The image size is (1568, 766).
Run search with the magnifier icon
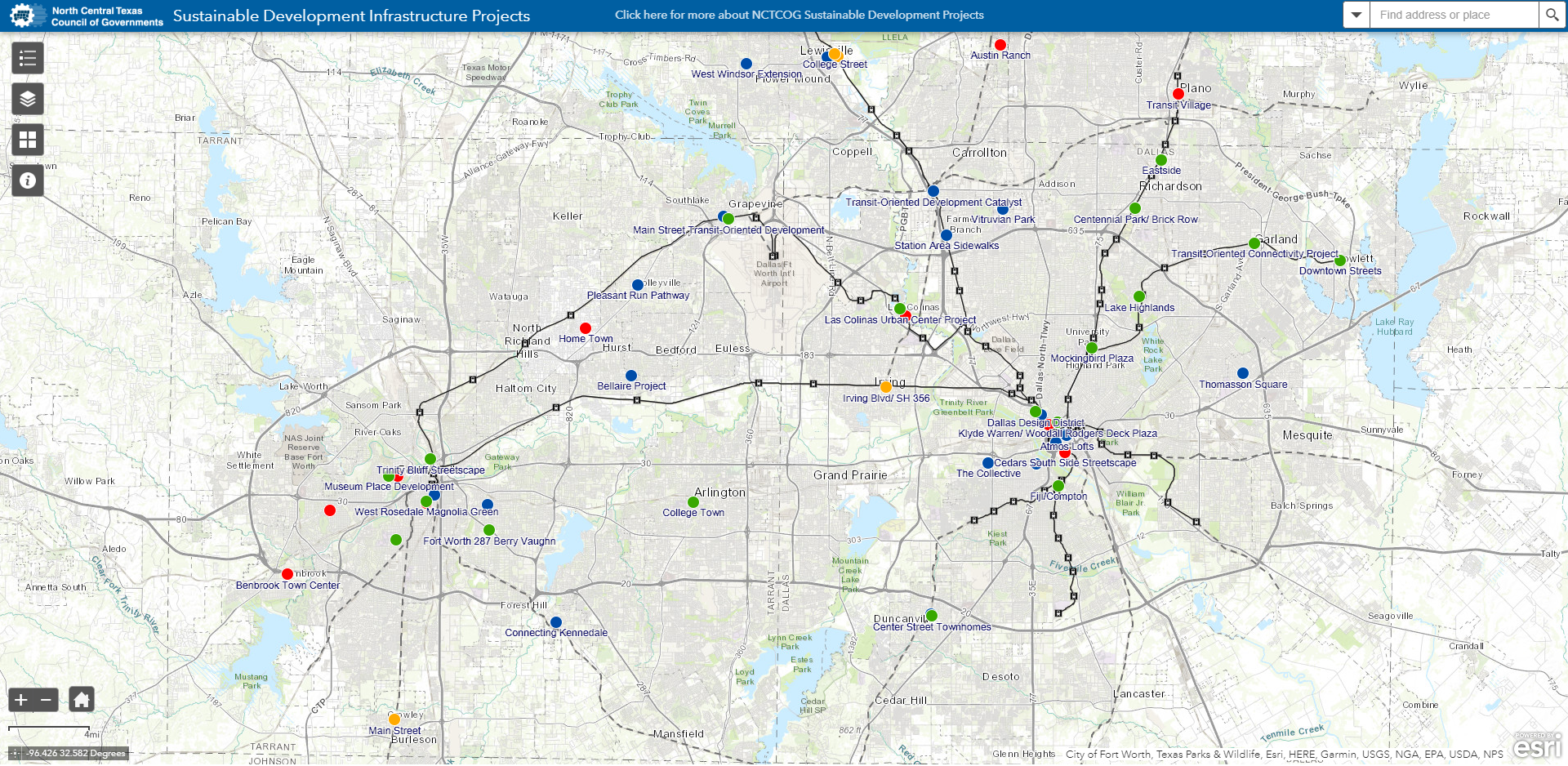[1551, 14]
